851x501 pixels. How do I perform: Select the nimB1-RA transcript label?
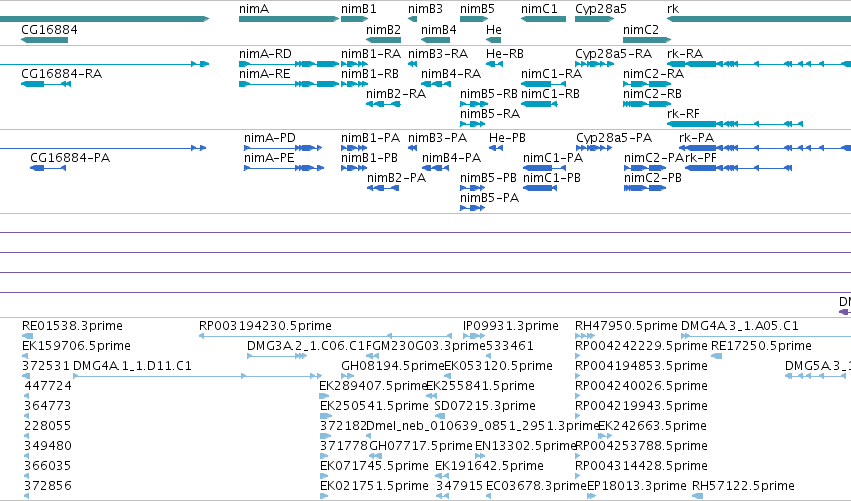pyautogui.click(x=371, y=54)
